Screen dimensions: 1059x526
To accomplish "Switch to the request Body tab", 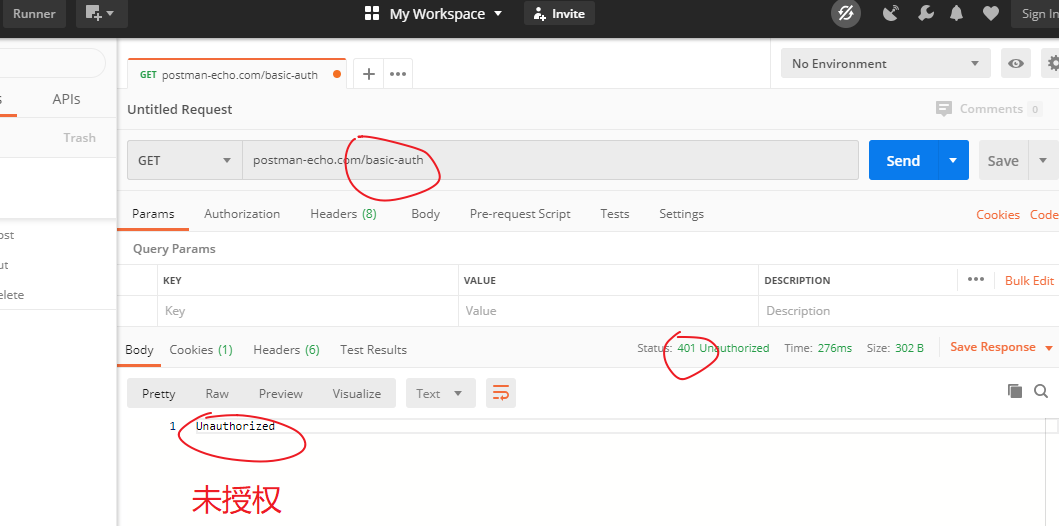I will (x=425, y=214).
